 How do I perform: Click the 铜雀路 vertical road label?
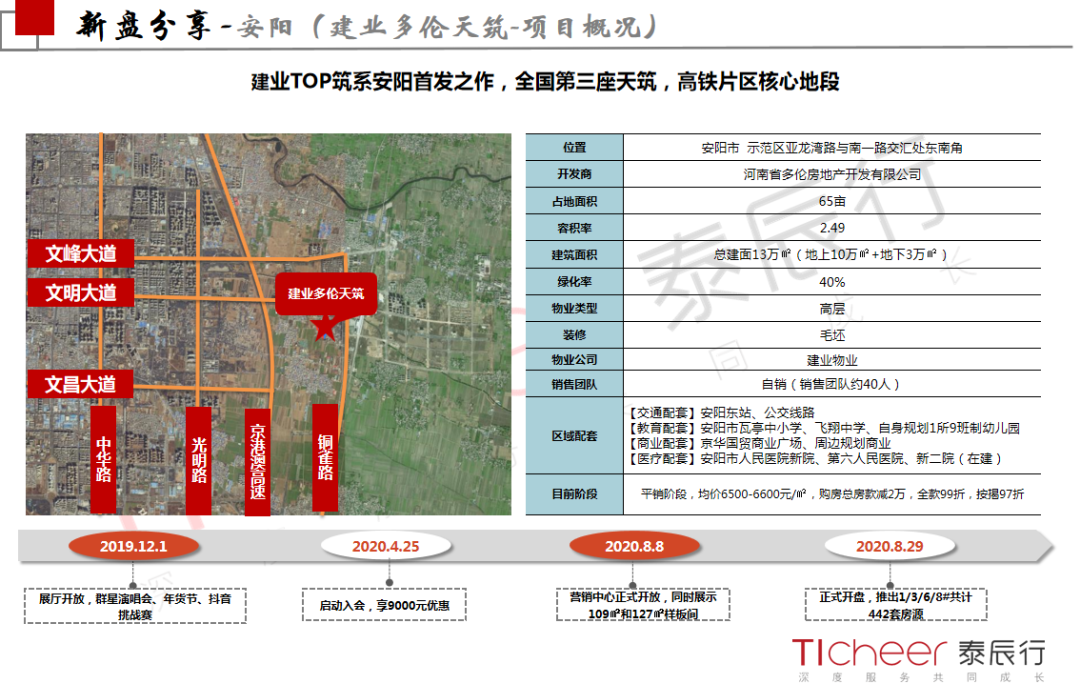[x=325, y=458]
